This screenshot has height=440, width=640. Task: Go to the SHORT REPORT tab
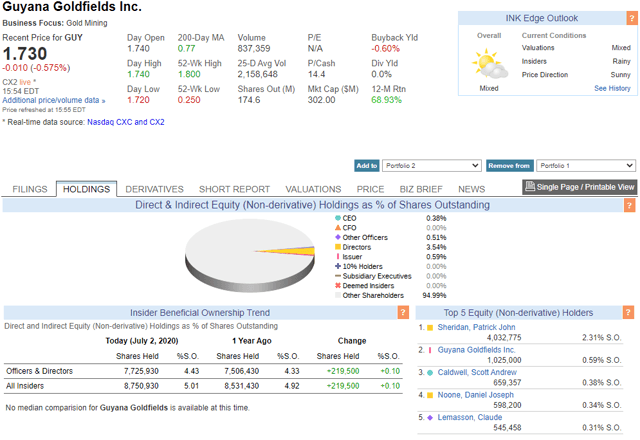pos(234,189)
